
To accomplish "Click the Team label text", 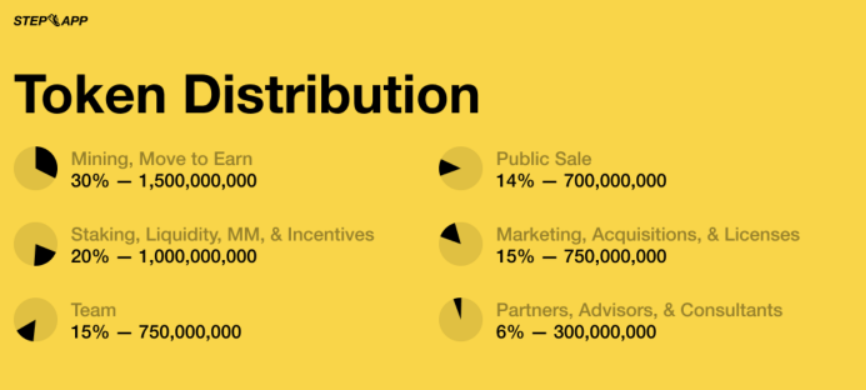I will pos(94,310).
